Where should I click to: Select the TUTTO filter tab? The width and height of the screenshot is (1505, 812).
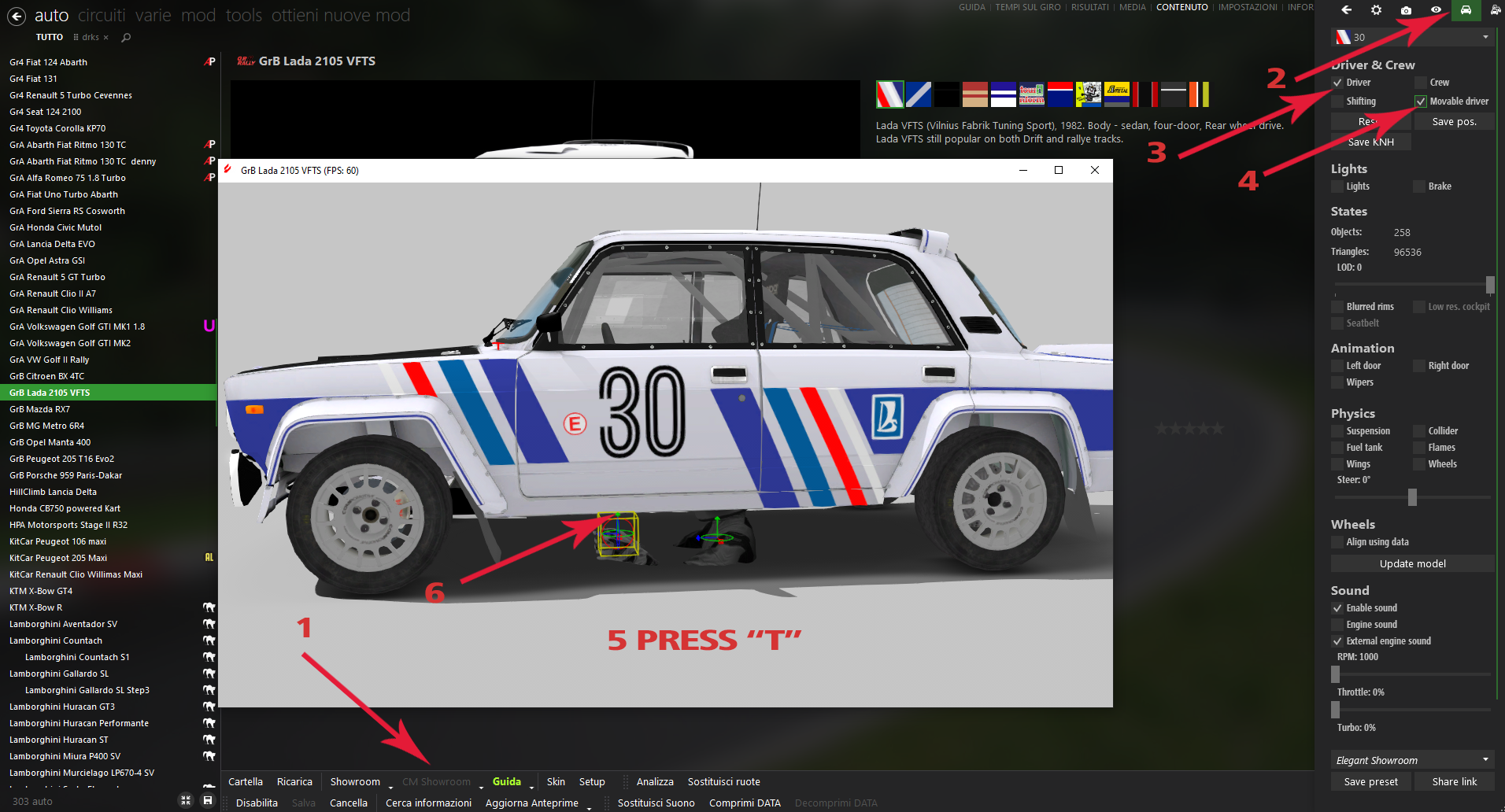point(50,37)
